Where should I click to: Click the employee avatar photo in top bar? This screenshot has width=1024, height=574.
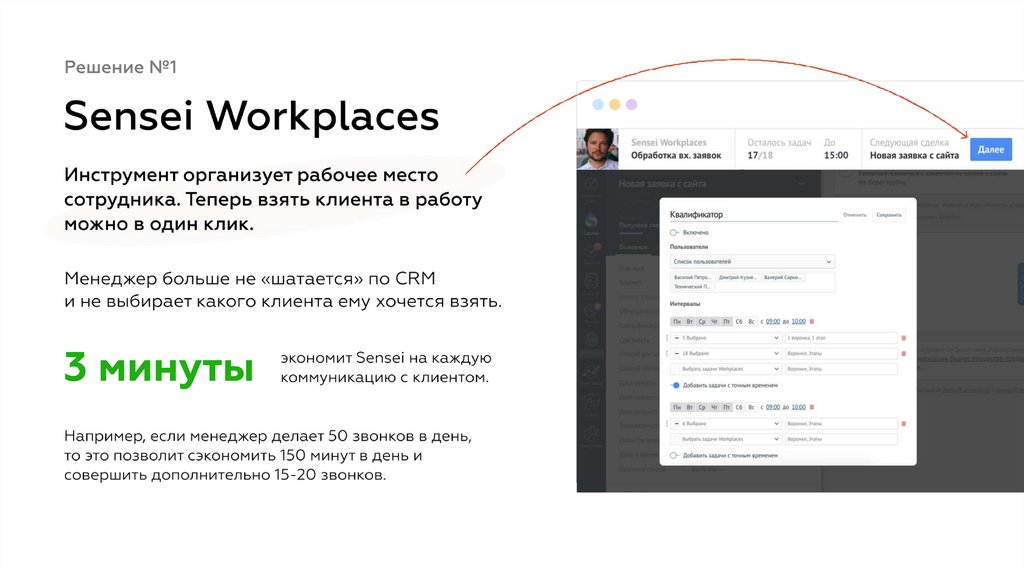click(x=598, y=150)
